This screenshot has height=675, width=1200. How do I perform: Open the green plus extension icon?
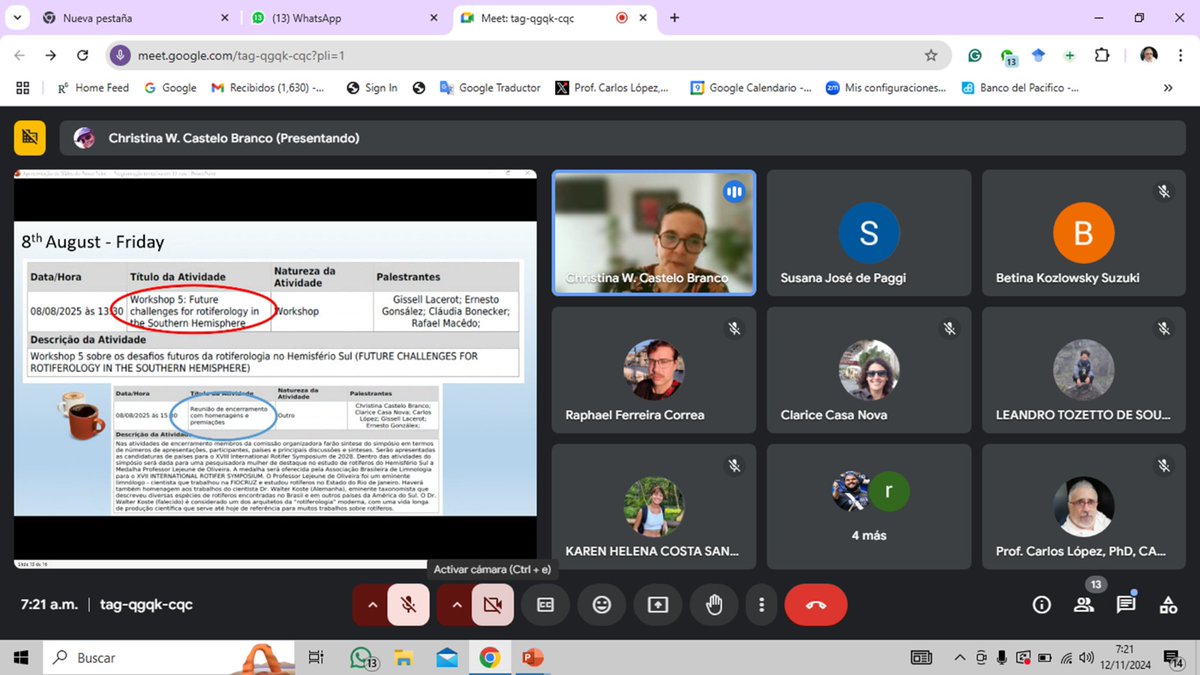[x=1070, y=56]
